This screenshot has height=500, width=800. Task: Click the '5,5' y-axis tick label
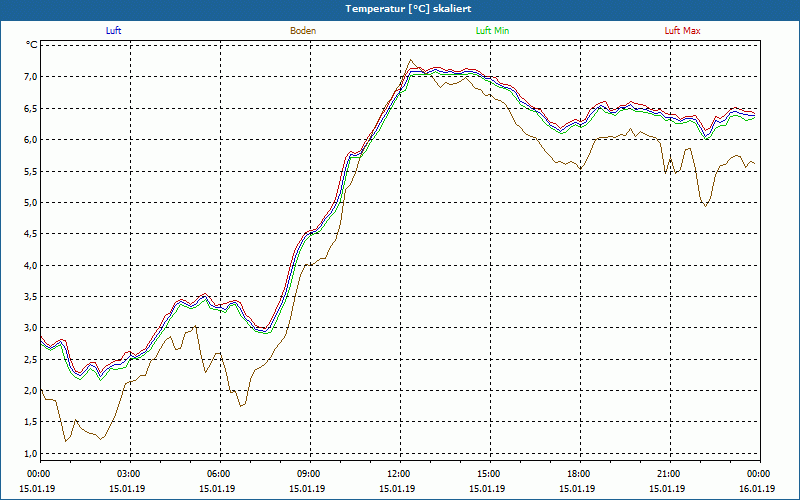pyautogui.click(x=31, y=171)
